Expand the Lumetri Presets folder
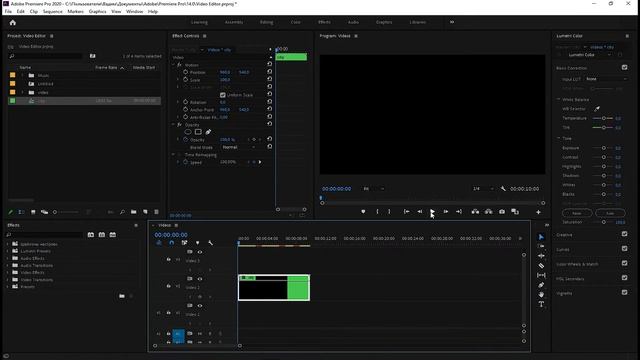 click(x=7, y=251)
